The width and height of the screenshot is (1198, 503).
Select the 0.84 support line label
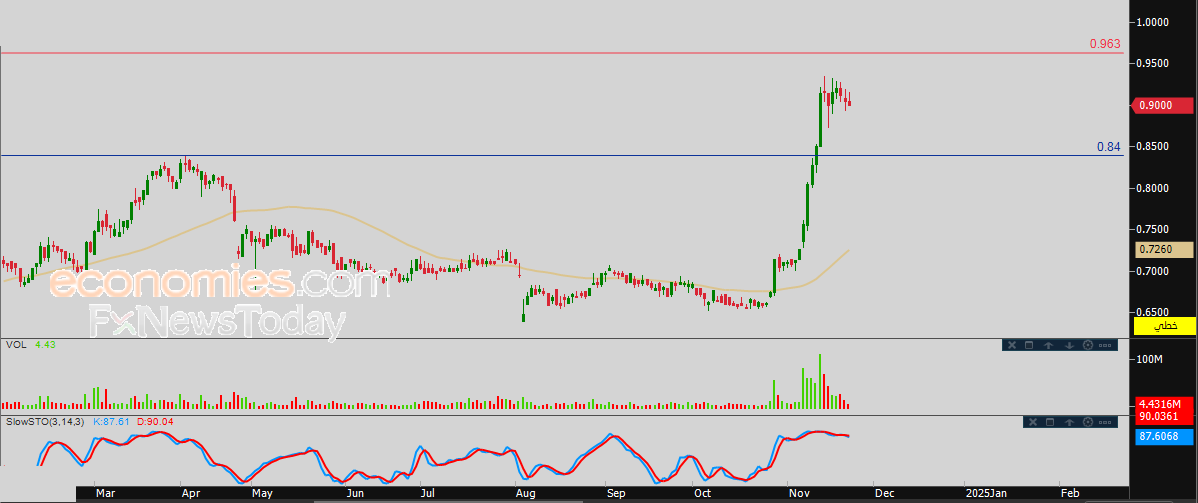[1109, 147]
